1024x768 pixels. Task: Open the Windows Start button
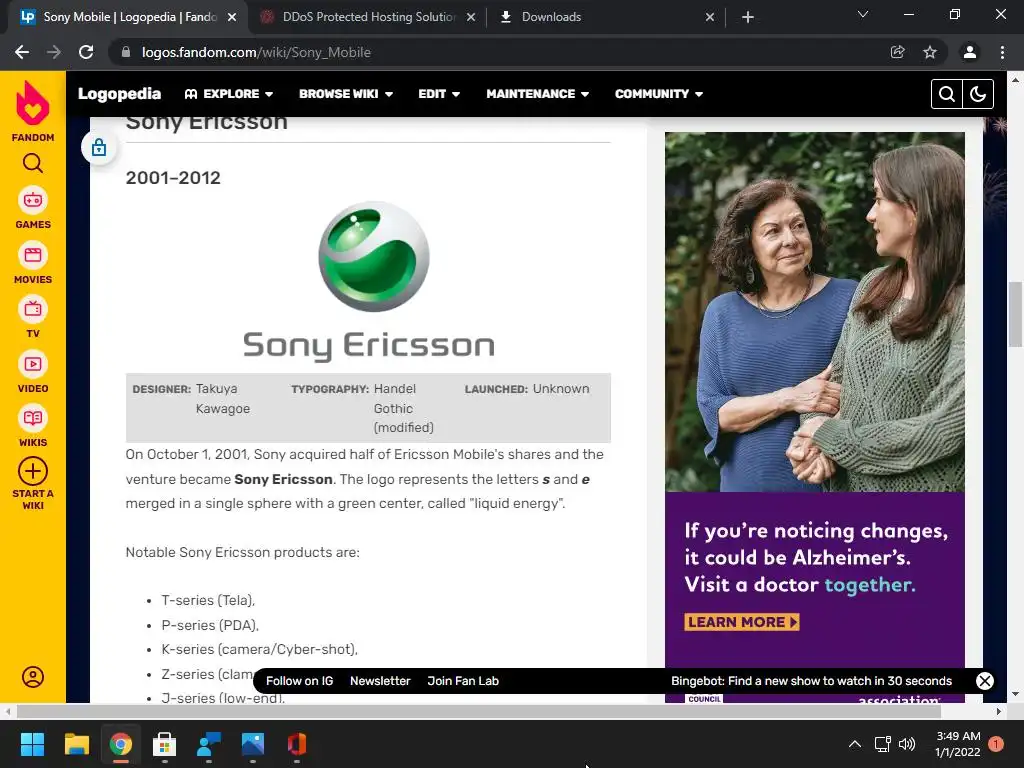(x=32, y=744)
